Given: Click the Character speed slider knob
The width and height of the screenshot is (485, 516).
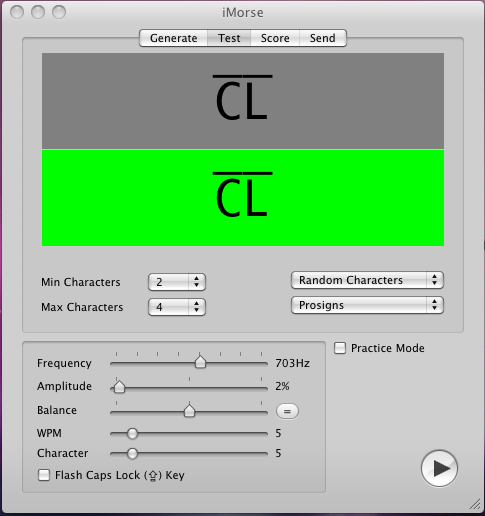Looking at the screenshot, I should click(132, 453).
